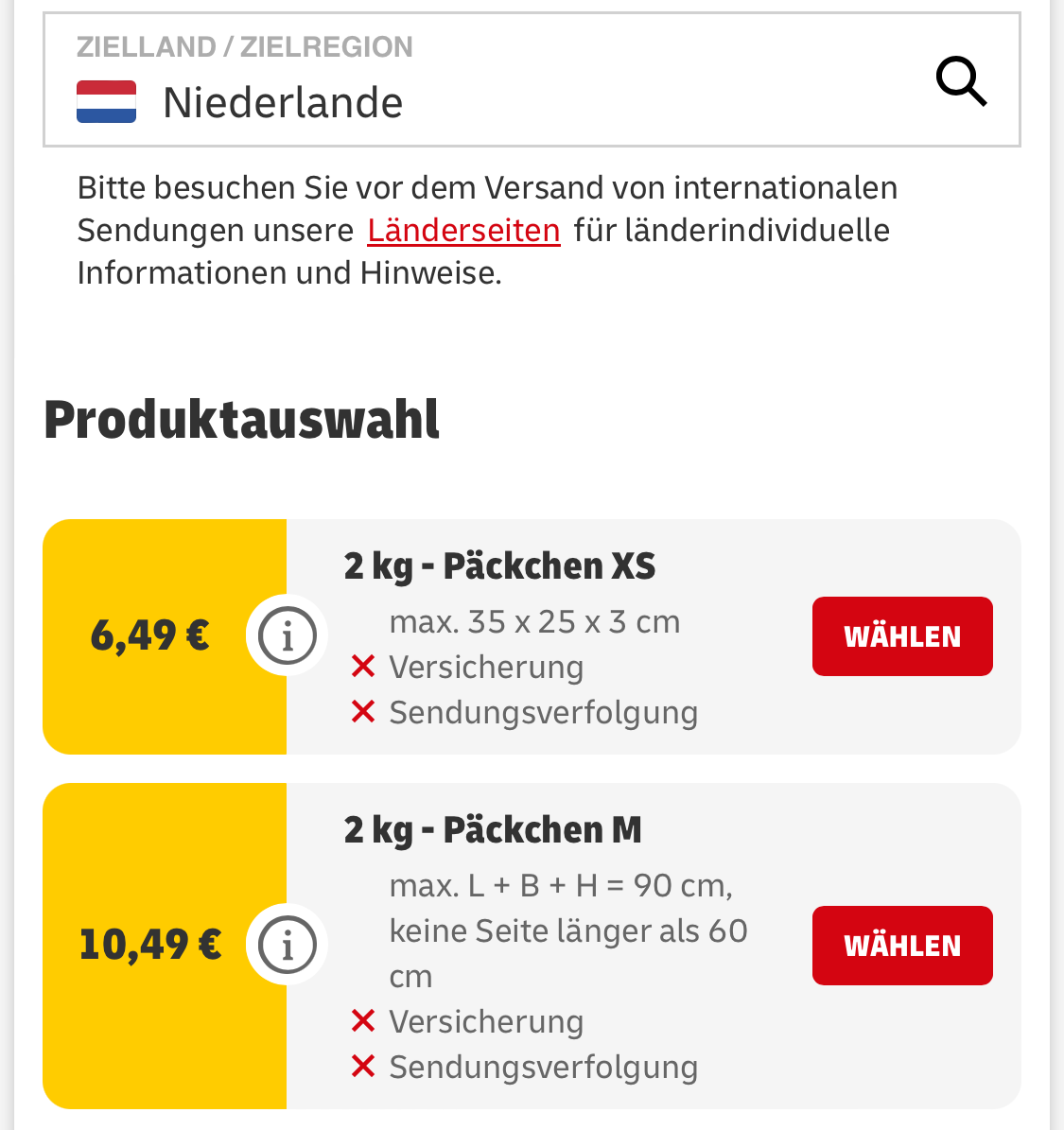Click the Produktauswahl heading
This screenshot has width=1064, height=1130.
click(x=242, y=420)
